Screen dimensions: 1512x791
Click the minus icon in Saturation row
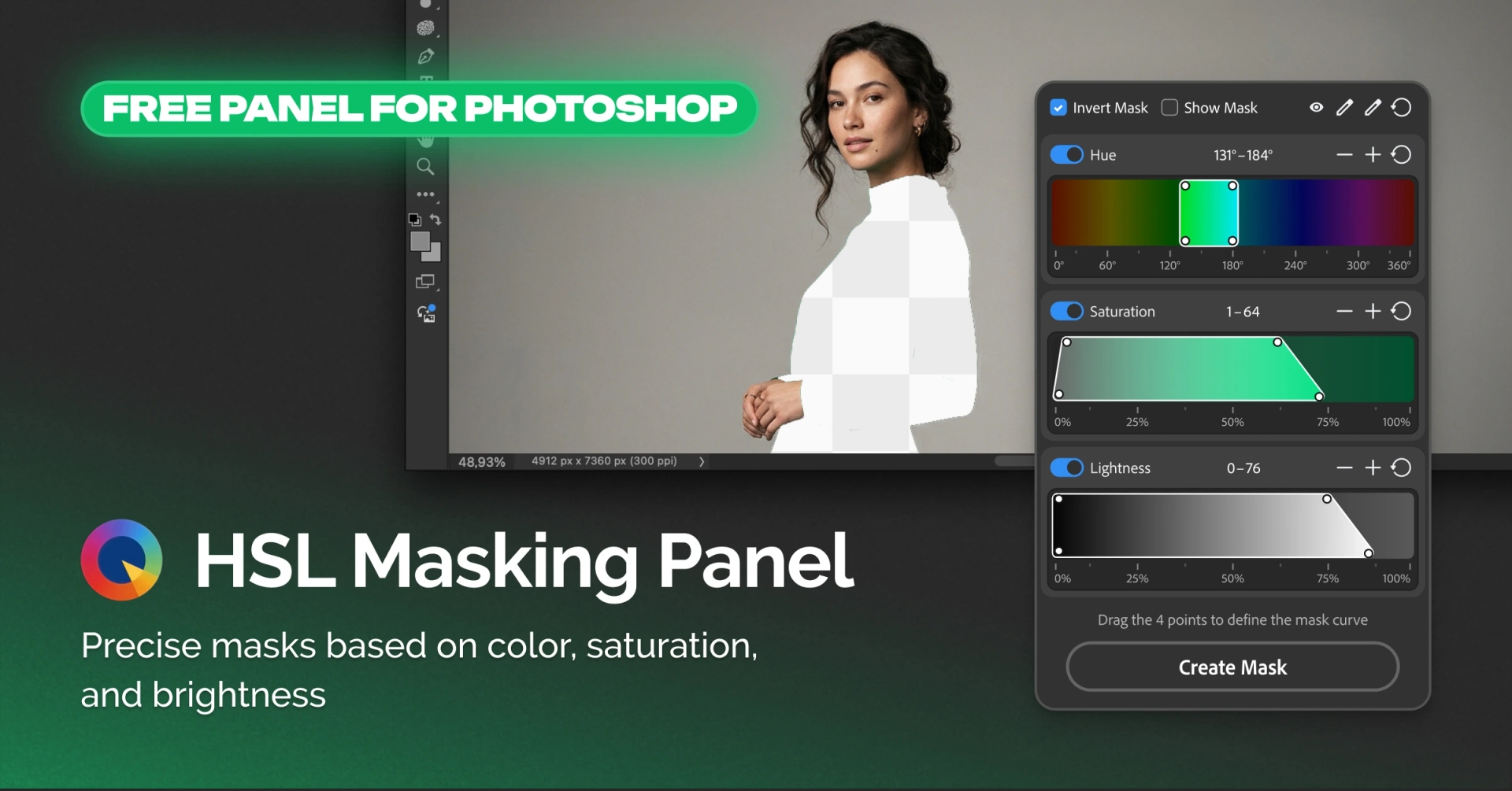[1344, 312]
